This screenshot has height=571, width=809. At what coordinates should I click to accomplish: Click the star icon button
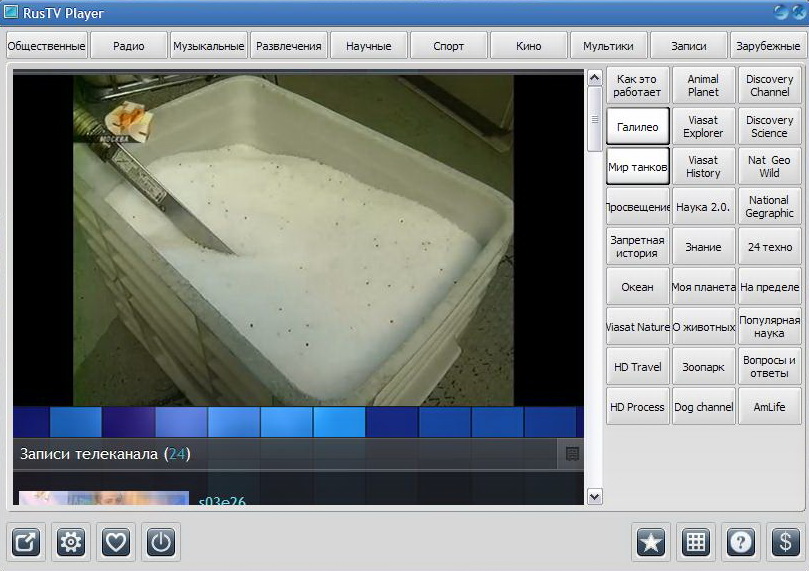pos(651,542)
